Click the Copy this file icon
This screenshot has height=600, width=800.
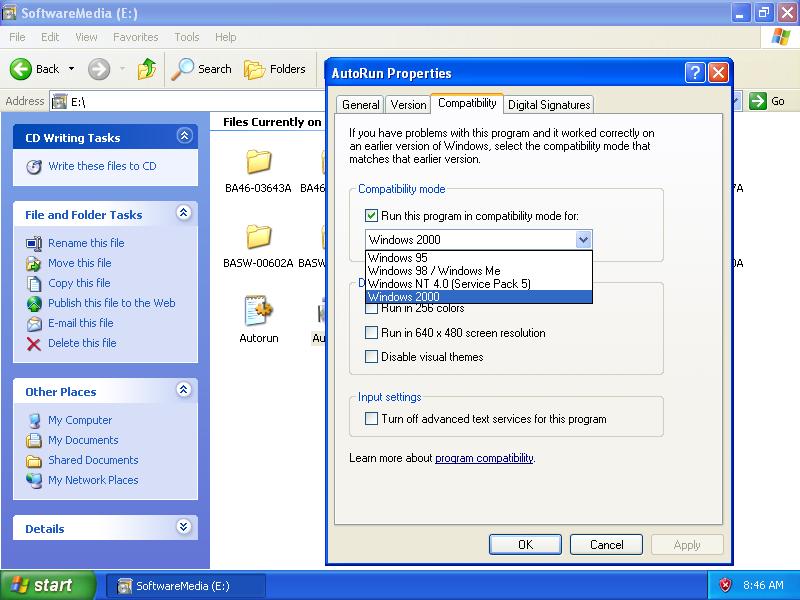pos(34,283)
